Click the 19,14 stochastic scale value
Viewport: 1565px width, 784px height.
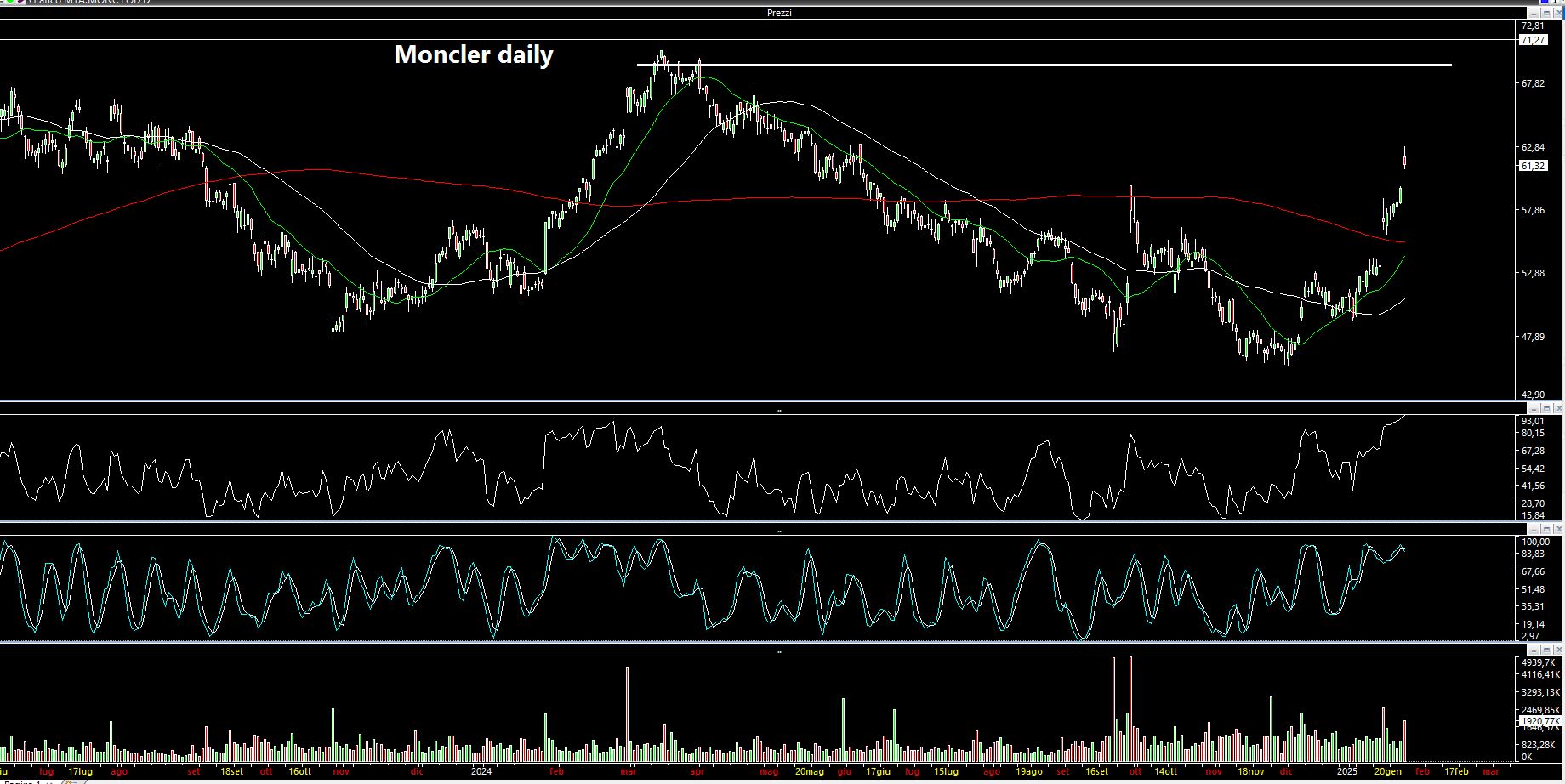[1533, 624]
